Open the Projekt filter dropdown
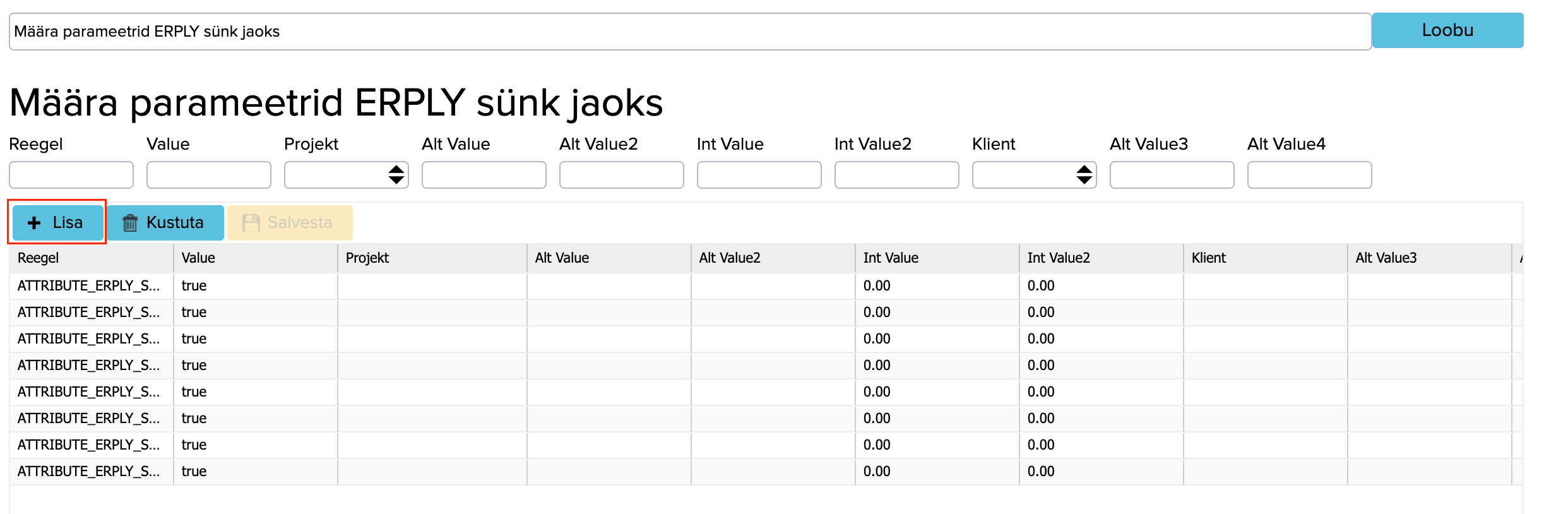The width and height of the screenshot is (1568, 514). (x=346, y=175)
